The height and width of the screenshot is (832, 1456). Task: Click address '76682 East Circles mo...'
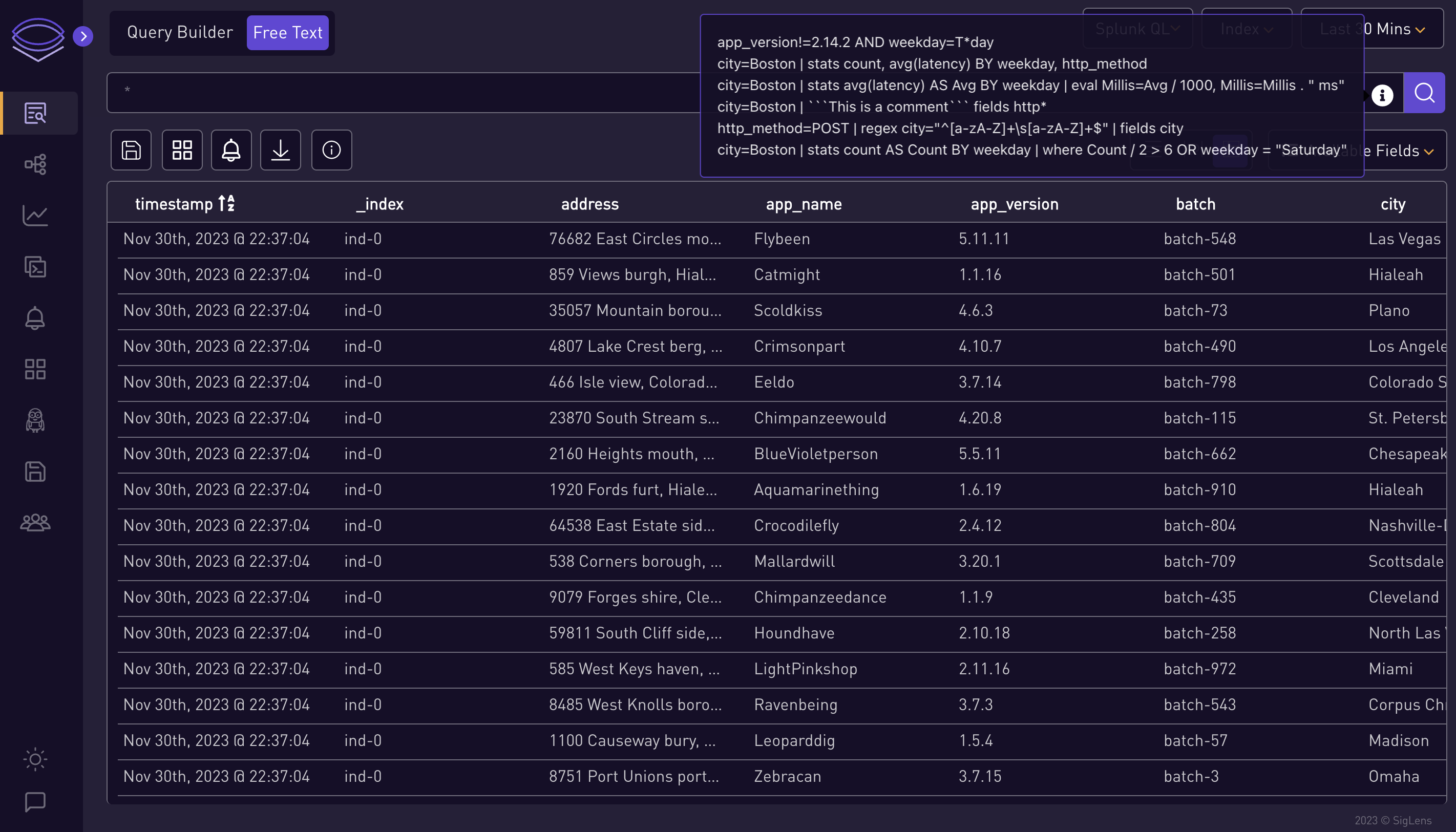635,239
